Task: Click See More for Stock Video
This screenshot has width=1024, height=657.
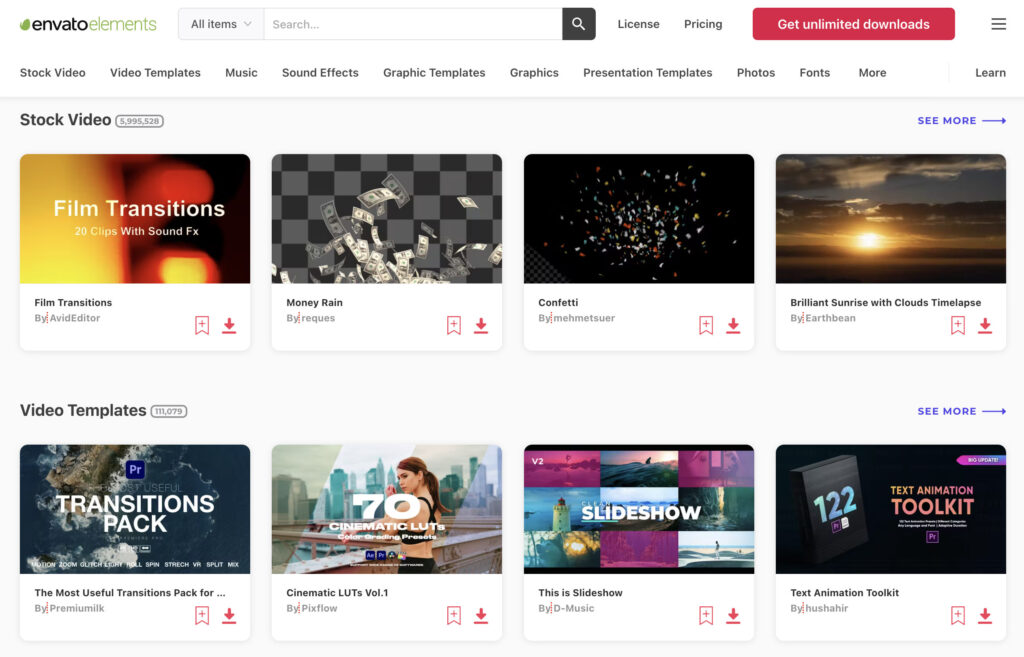Action: coord(961,121)
